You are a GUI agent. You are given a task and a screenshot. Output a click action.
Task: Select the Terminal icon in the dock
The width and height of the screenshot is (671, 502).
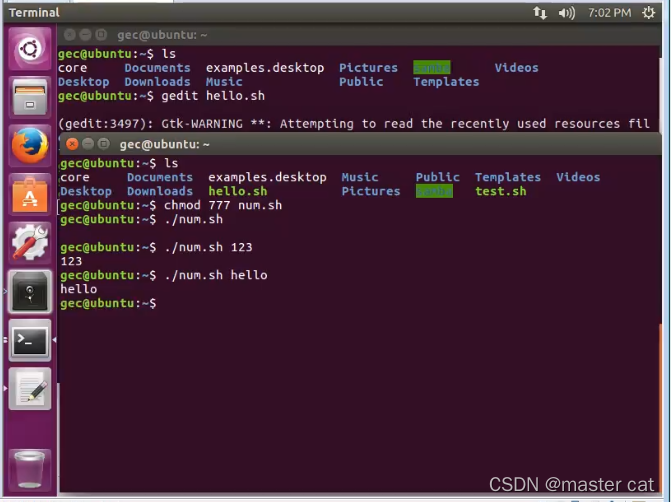30,340
